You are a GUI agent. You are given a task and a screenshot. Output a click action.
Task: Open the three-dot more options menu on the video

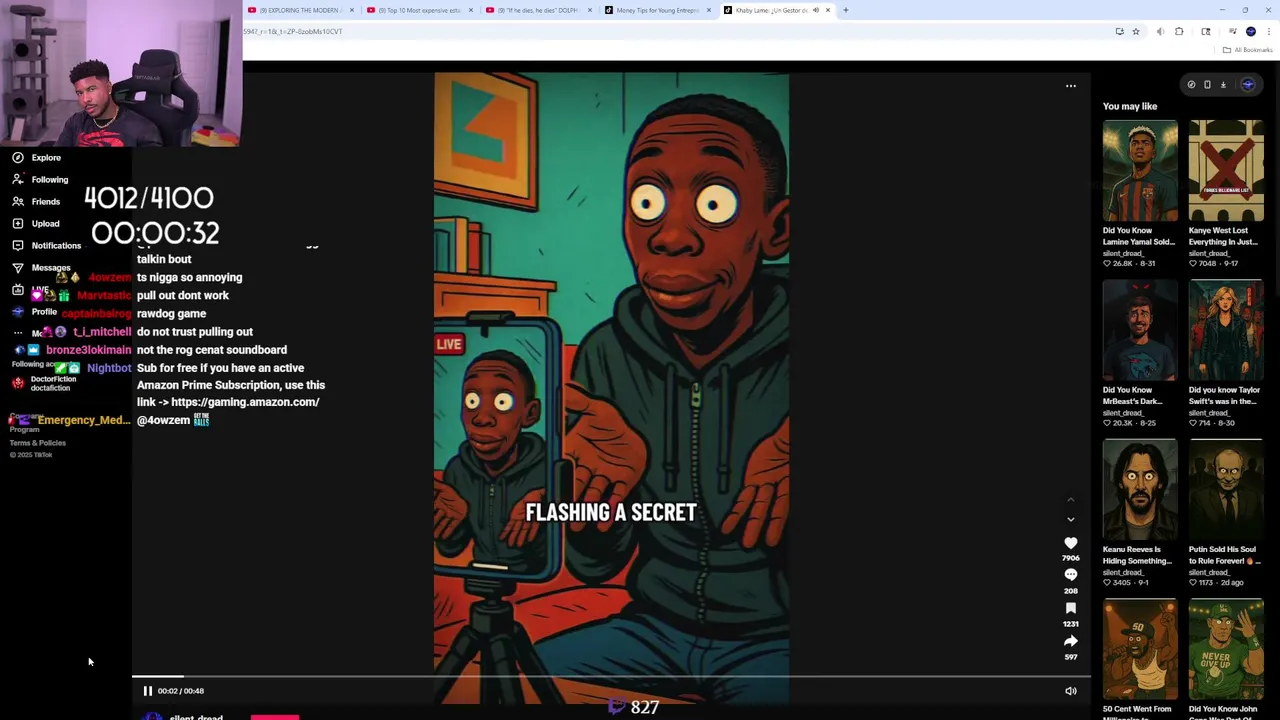coord(1070,86)
